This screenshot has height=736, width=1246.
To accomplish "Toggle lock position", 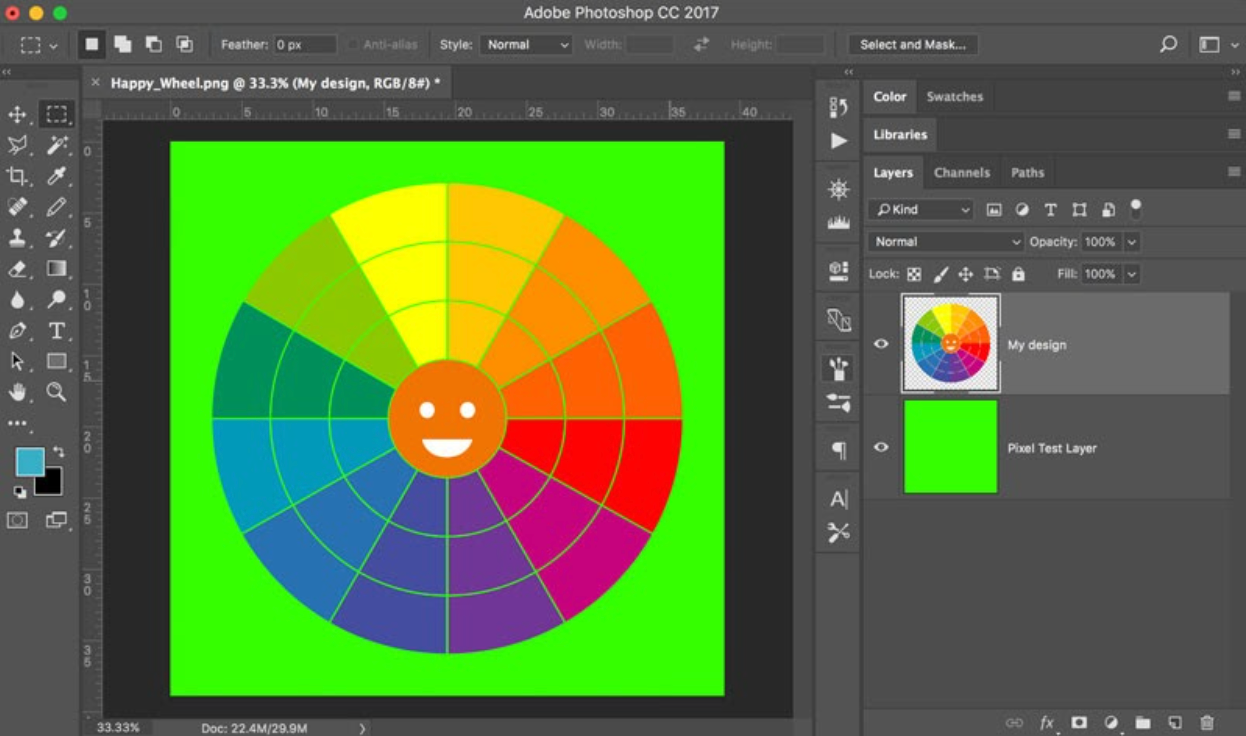I will 966,274.
